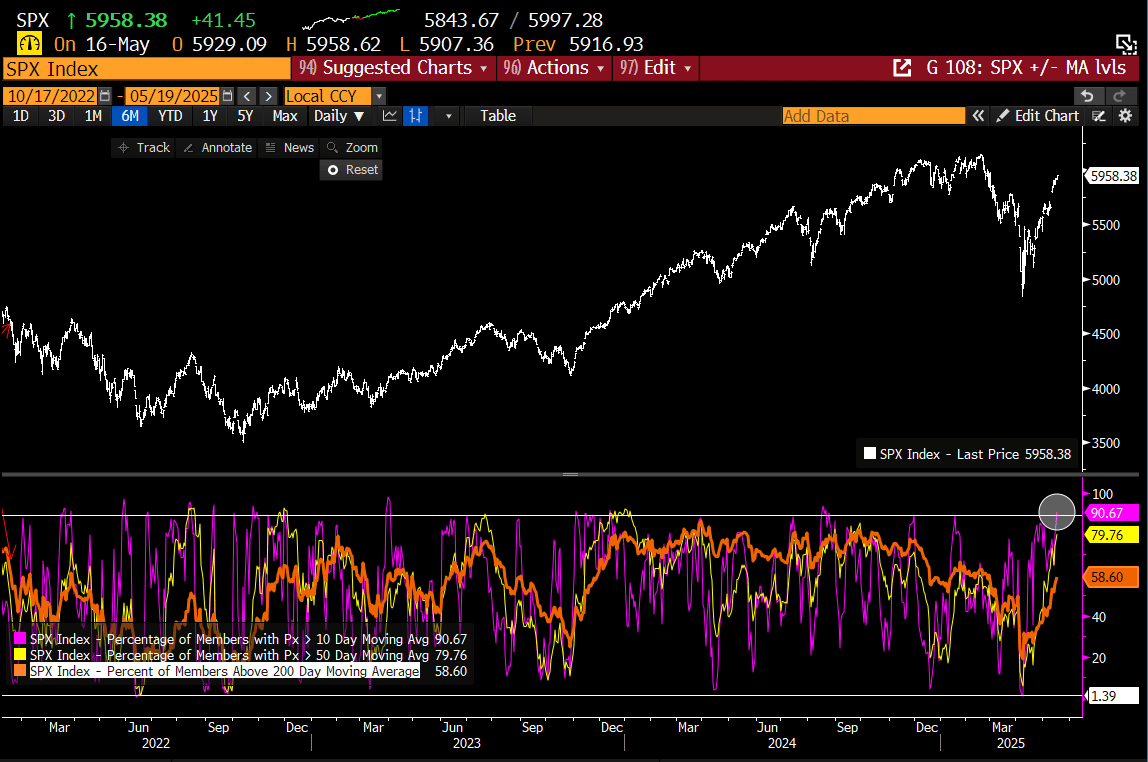The width and height of the screenshot is (1148, 762).
Task: Expand the chart type dropdown arrow
Action: 448,116
